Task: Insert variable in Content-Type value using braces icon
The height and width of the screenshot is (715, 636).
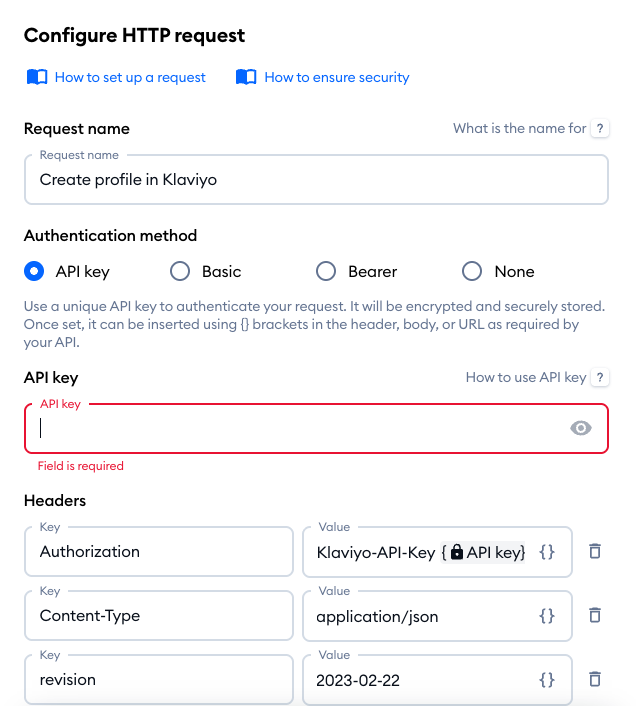Action: tap(546, 615)
